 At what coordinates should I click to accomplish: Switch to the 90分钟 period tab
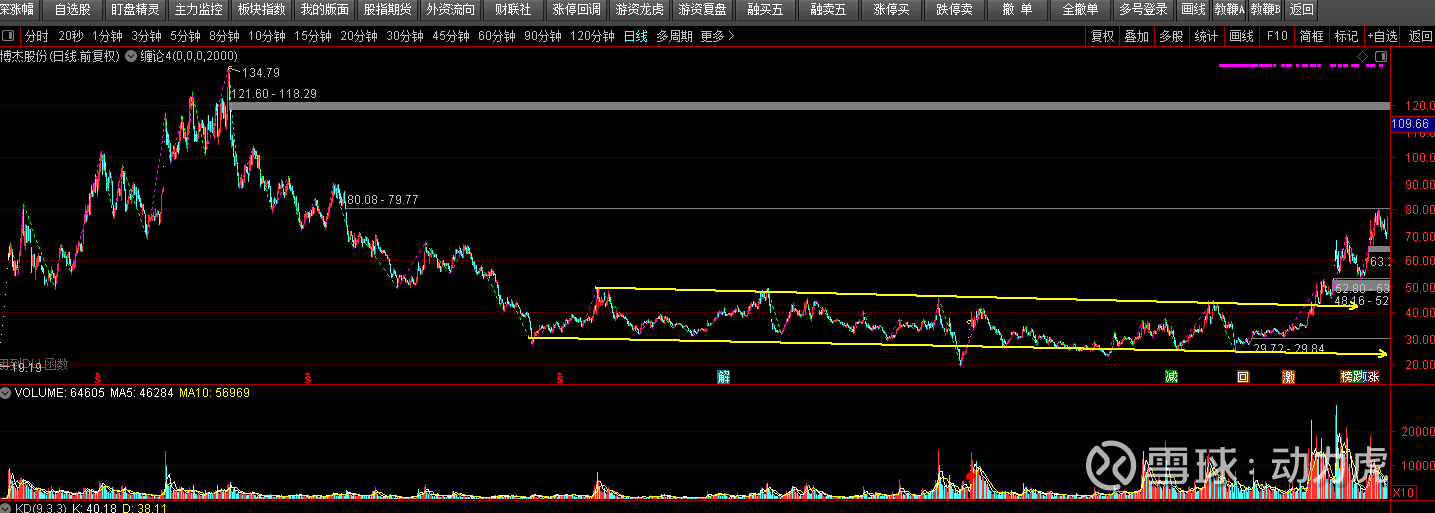(x=543, y=36)
